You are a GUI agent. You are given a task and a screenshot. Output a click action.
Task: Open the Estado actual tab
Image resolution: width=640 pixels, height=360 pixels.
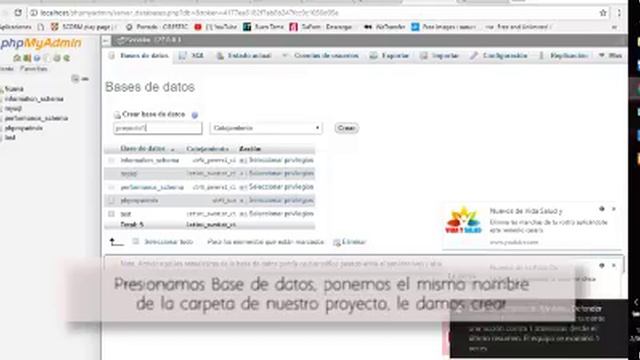pyautogui.click(x=244, y=56)
